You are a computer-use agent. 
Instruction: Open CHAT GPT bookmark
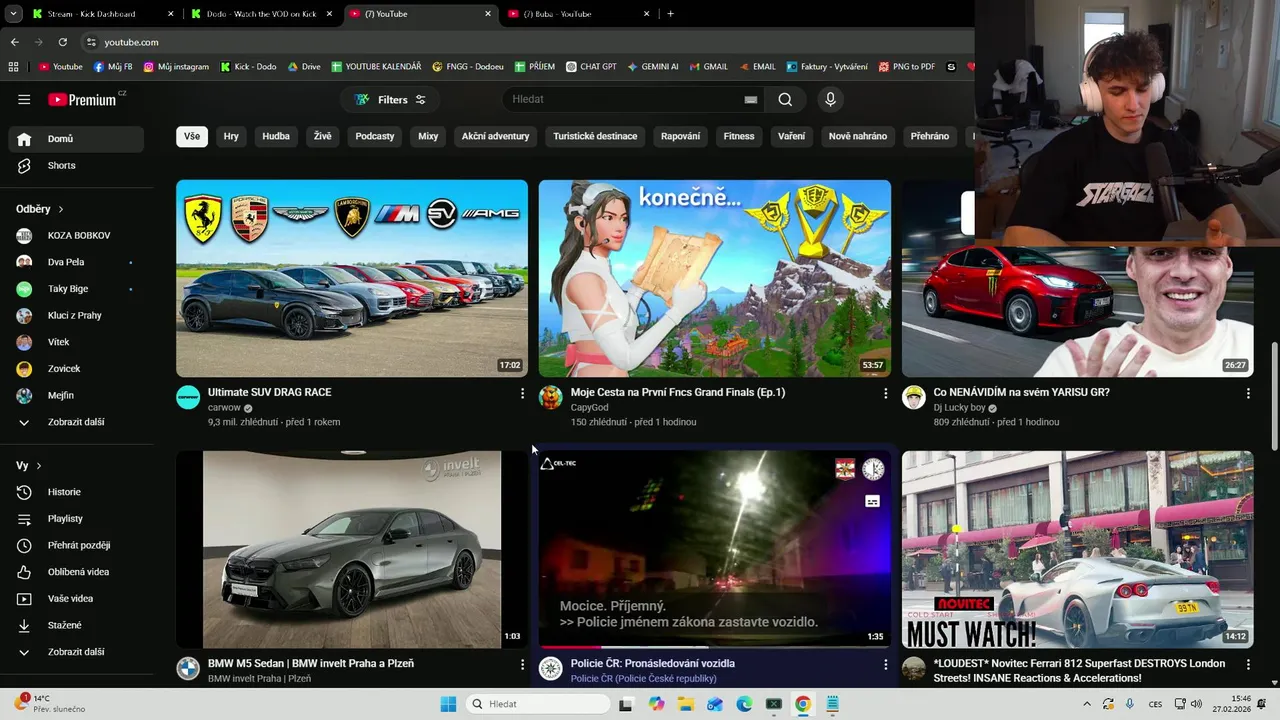click(591, 67)
